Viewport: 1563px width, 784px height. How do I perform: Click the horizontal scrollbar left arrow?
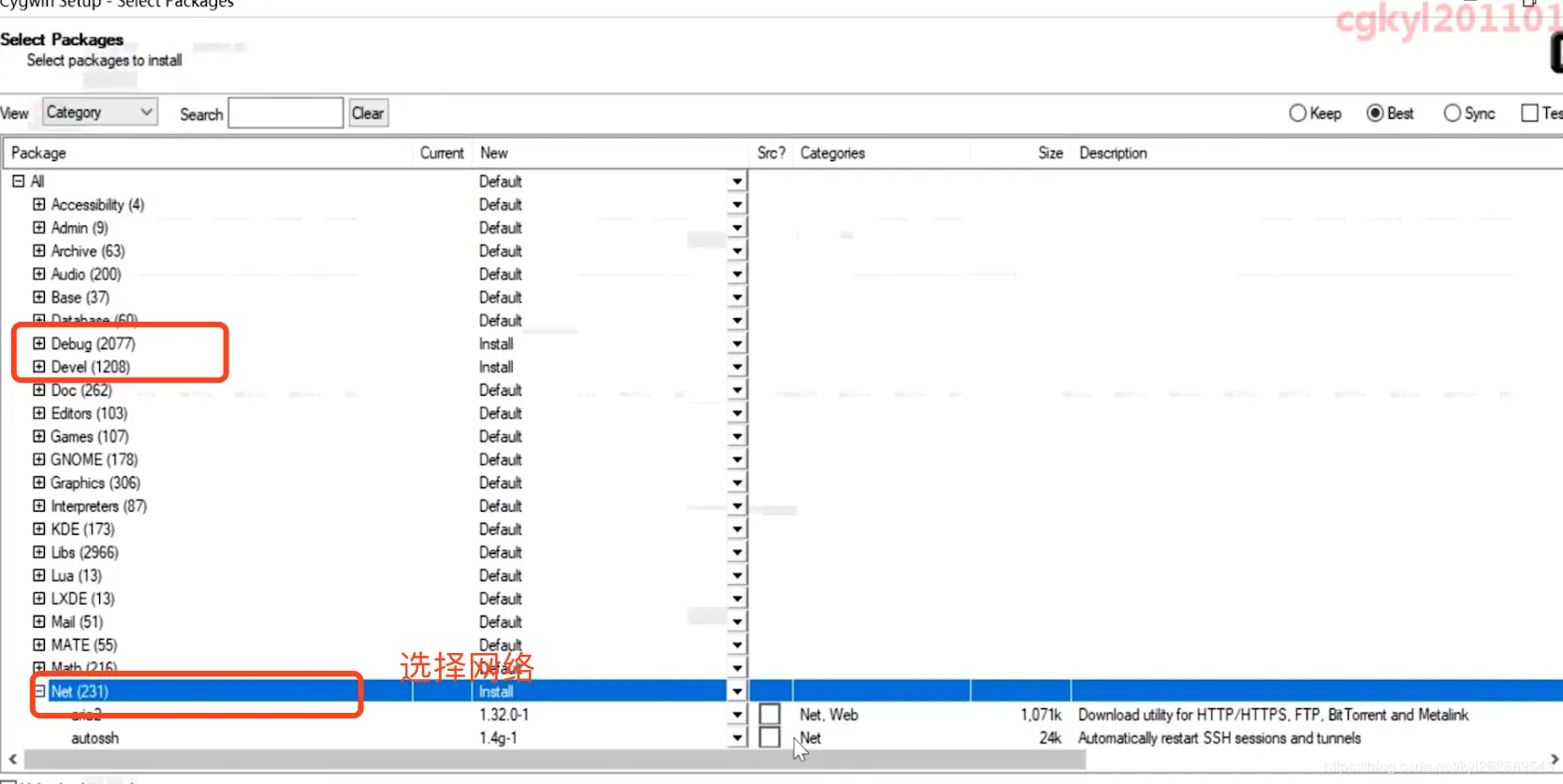12,759
